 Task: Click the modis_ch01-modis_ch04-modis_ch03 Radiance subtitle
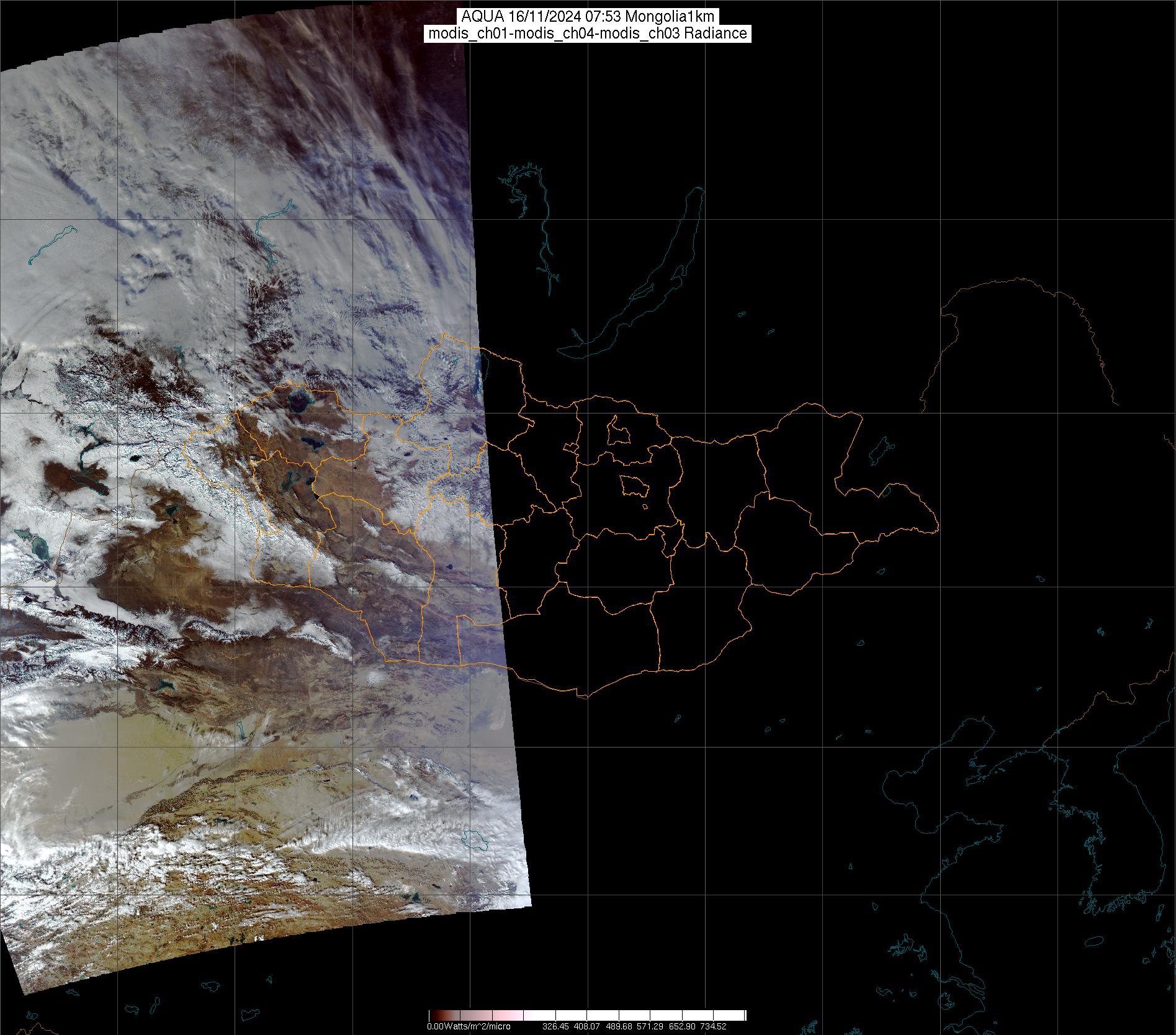588,34
